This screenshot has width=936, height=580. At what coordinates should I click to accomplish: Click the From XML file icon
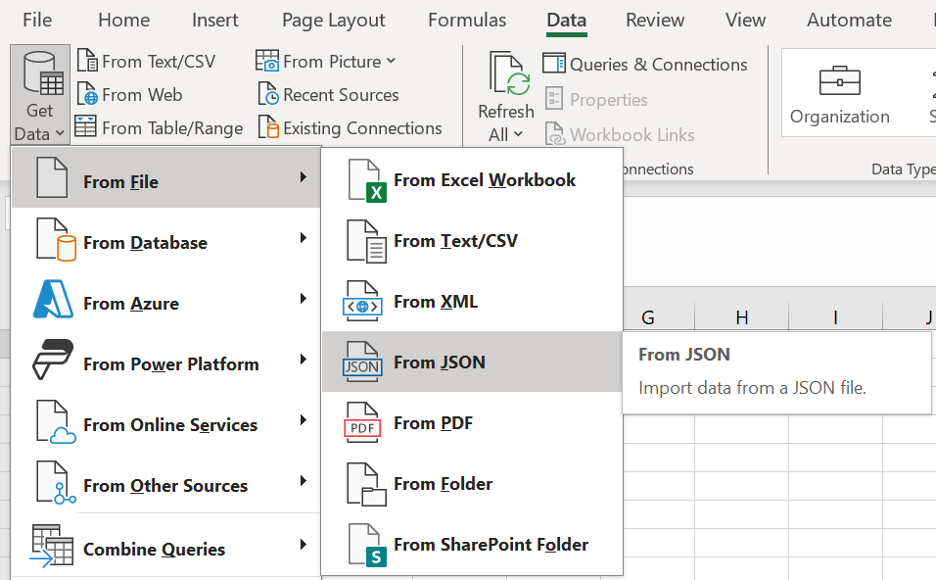coord(362,301)
